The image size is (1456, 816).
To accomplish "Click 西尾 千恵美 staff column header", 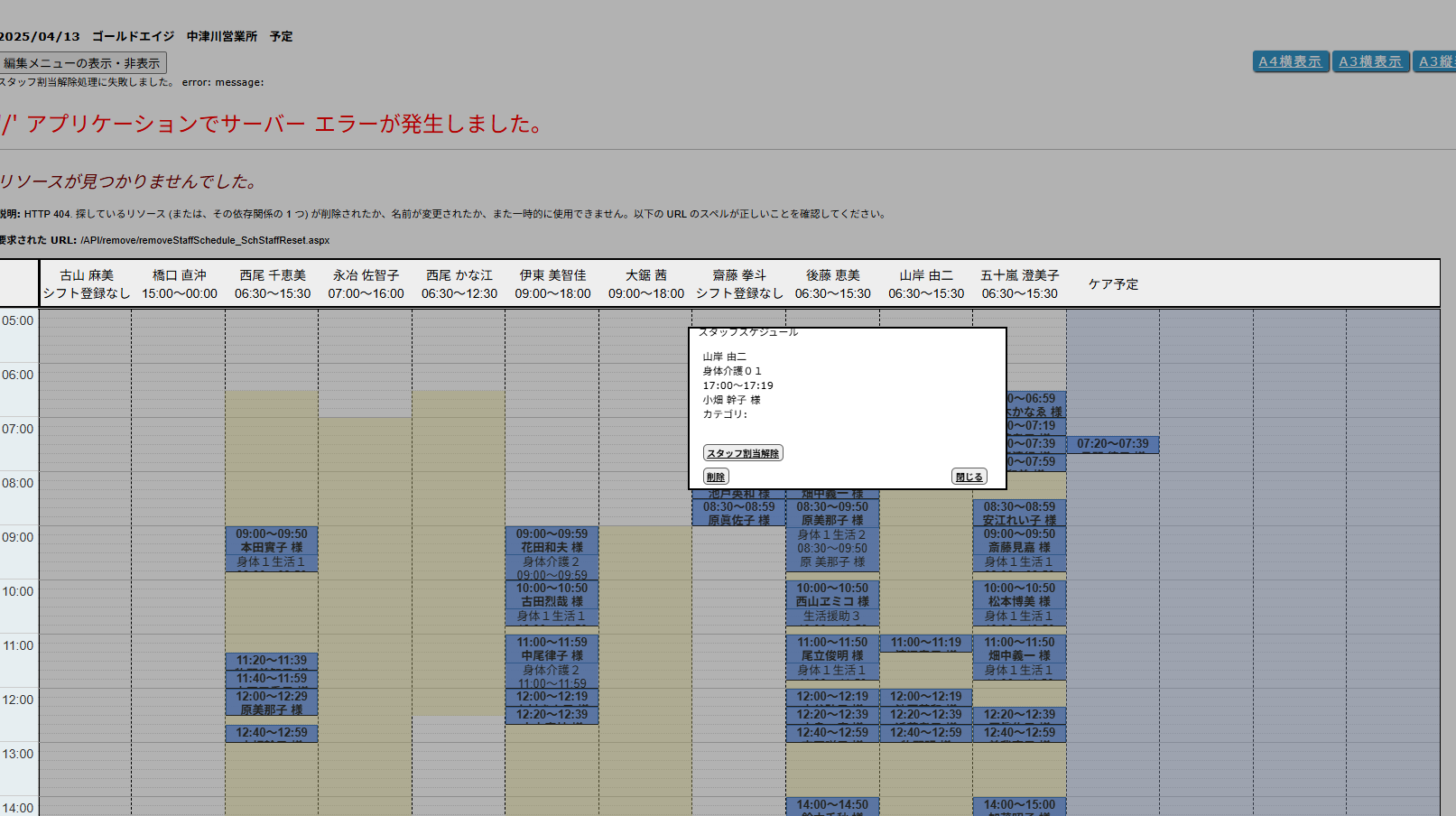I will coord(273,283).
